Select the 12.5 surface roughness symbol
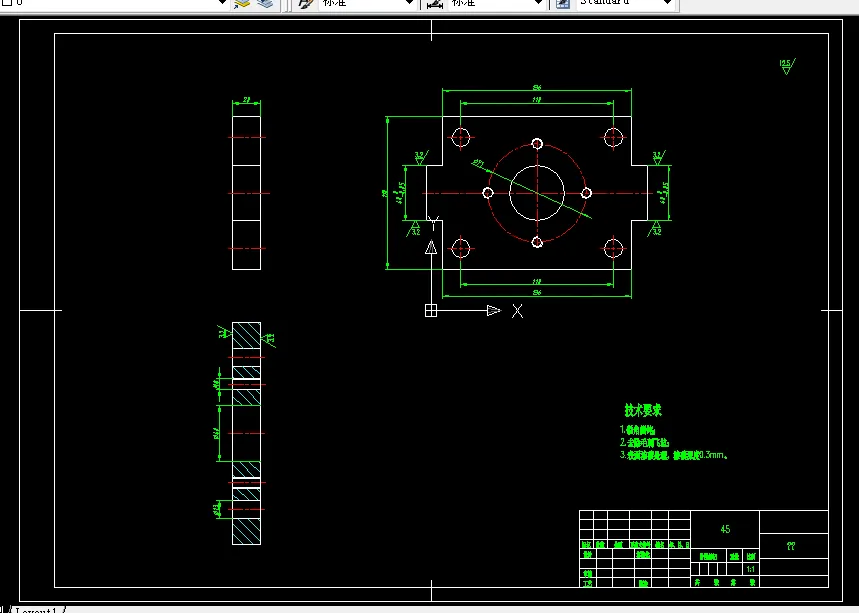The image size is (859, 613). pyautogui.click(x=787, y=66)
